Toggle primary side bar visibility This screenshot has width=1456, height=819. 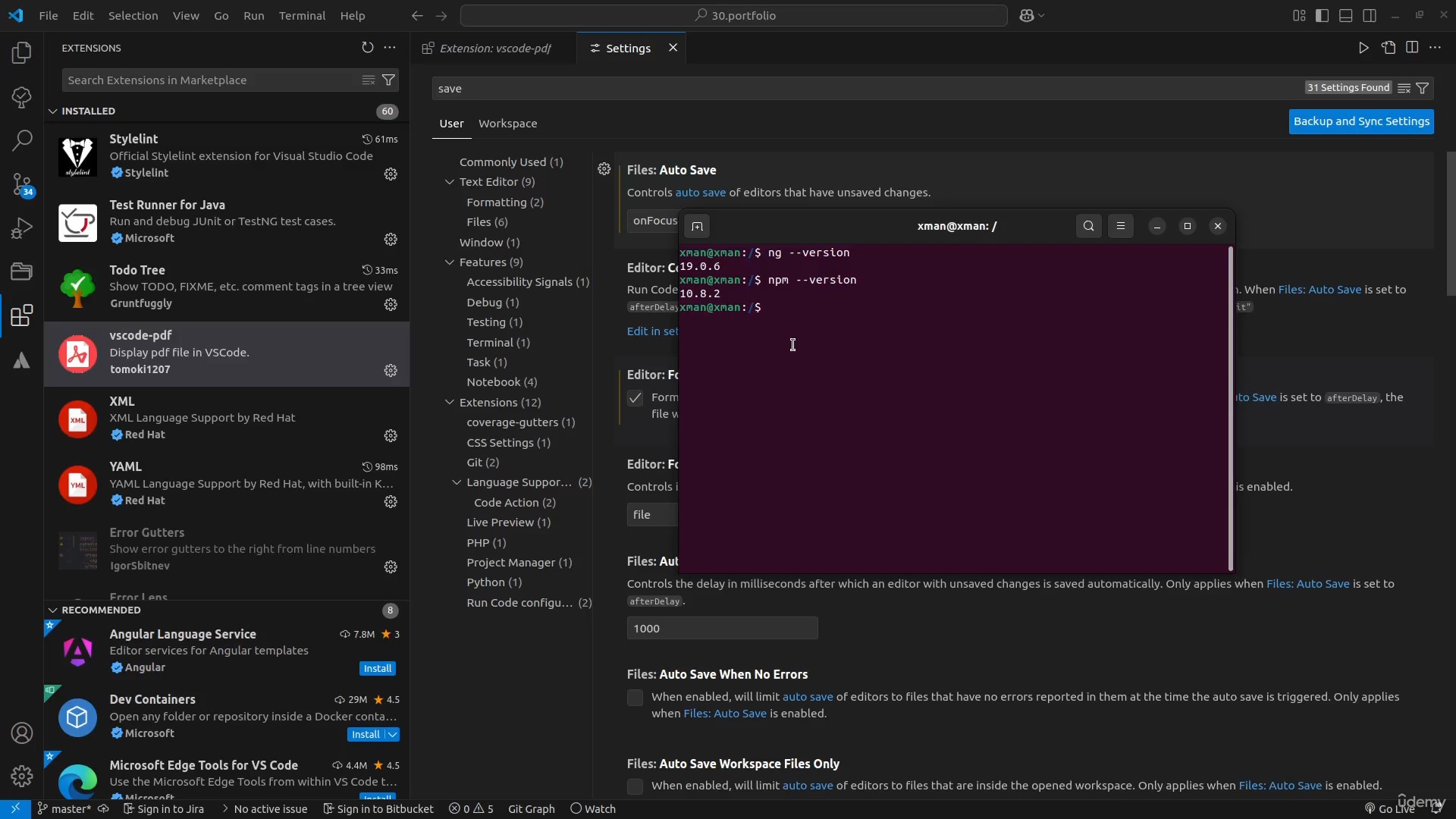[1322, 15]
